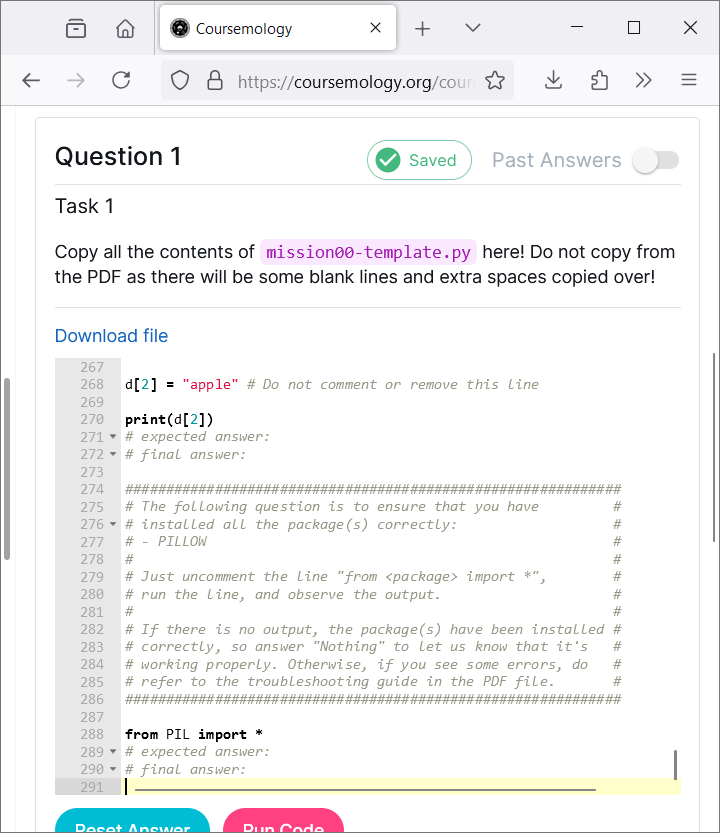Show more toolbar tools overflow chevron

tap(643, 81)
